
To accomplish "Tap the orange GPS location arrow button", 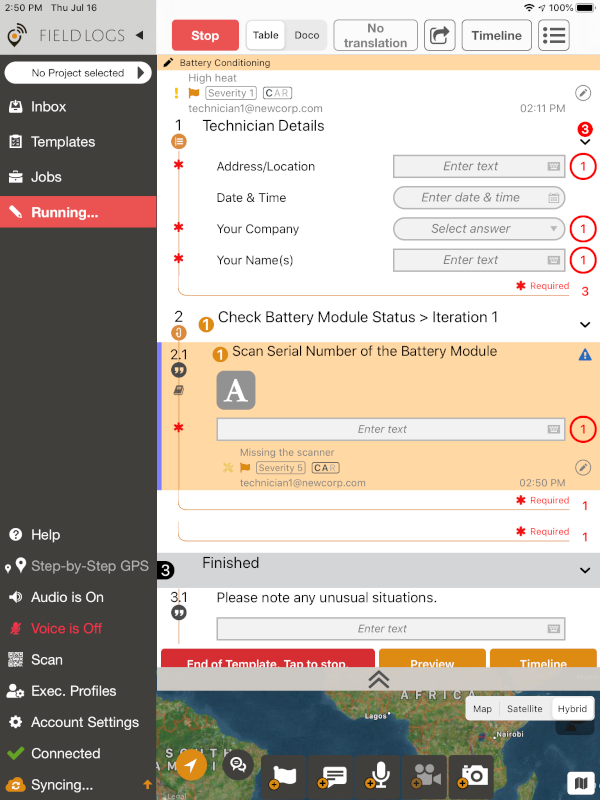I will [191, 765].
